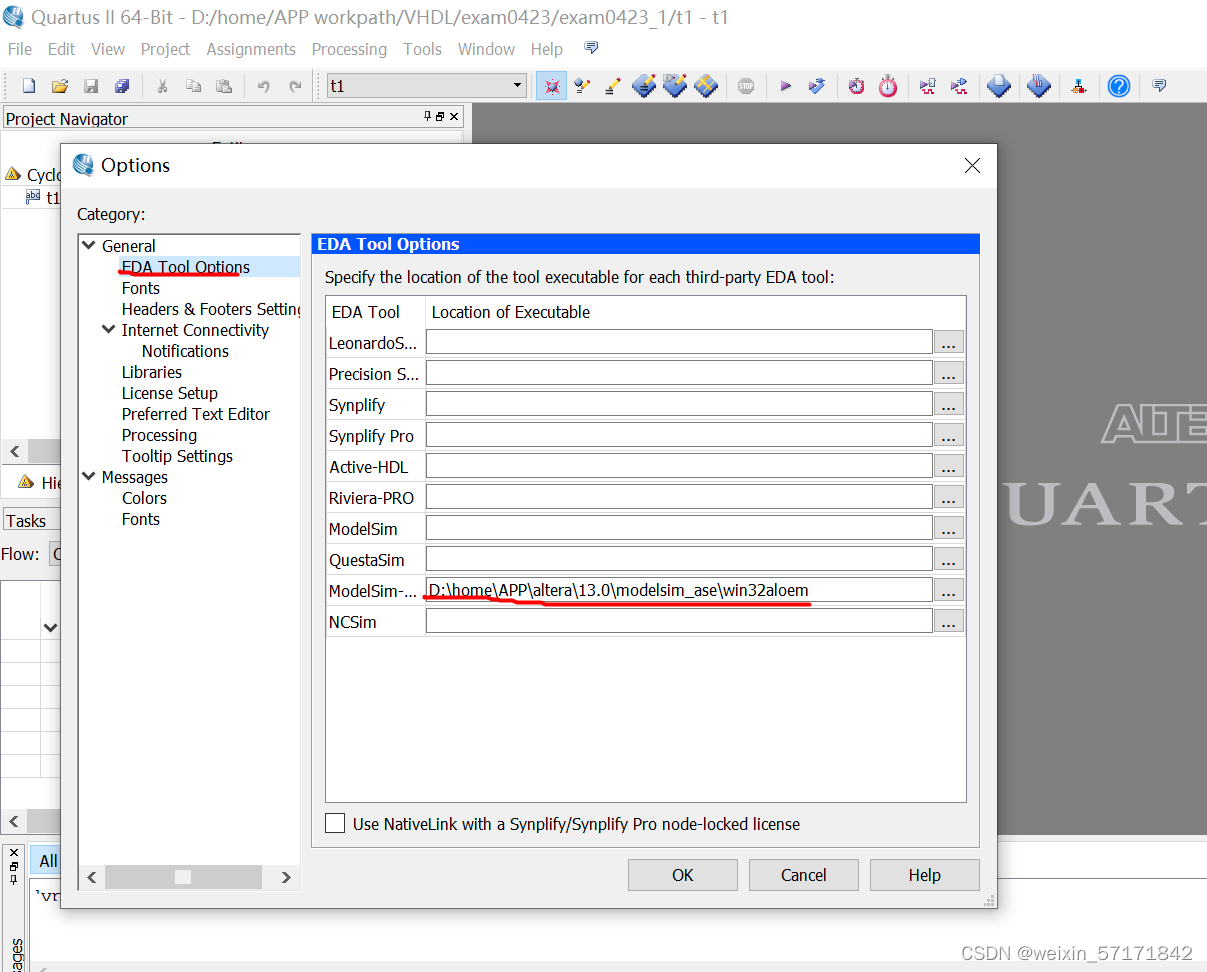Click the Paste clipboard toolbar icon

[224, 86]
